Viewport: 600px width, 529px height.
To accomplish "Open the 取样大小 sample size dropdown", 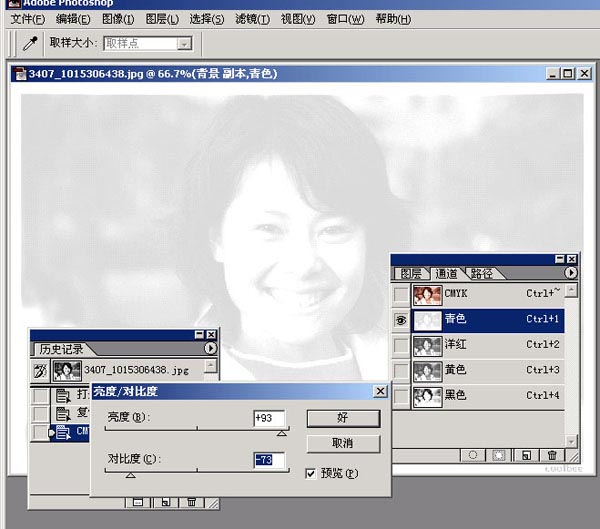I will pos(183,43).
